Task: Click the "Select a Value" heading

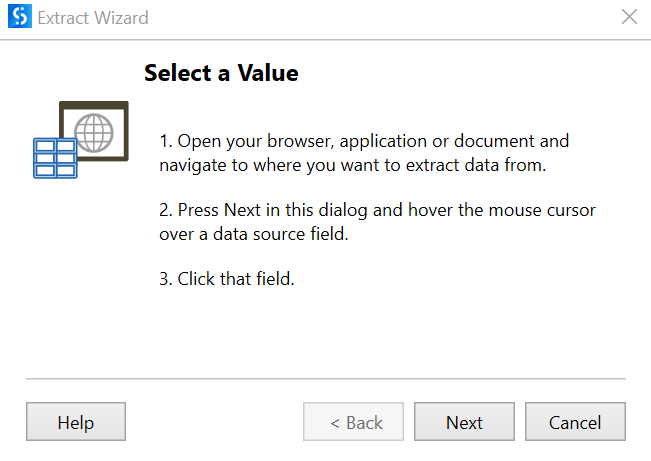Action: (221, 73)
